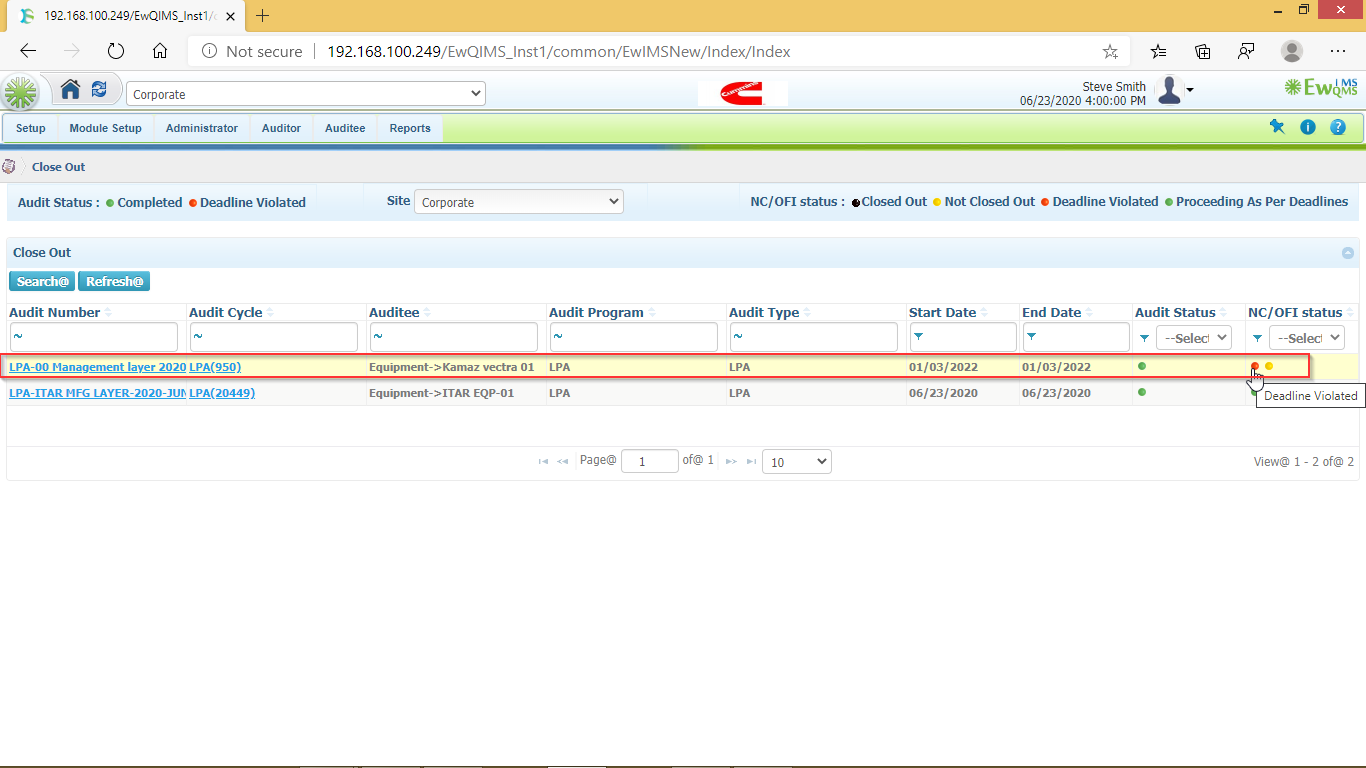The width and height of the screenshot is (1366, 768).
Task: Open the LPA-ITAR MFG LAYER audit link
Action: pos(97,393)
